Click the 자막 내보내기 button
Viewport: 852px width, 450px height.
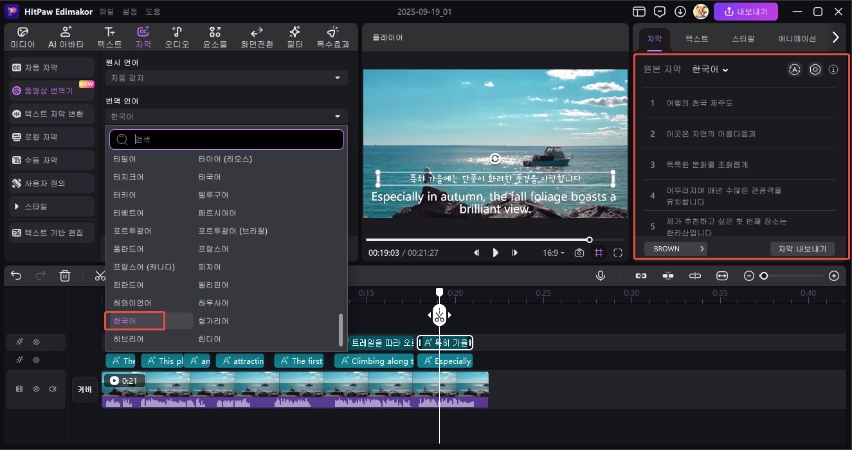802,248
